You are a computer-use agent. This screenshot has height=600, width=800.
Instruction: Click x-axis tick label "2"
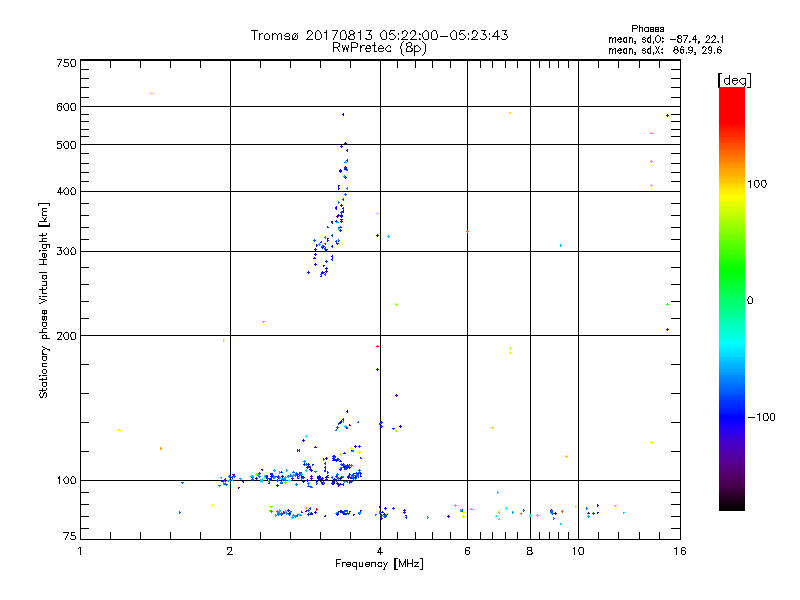(230, 551)
